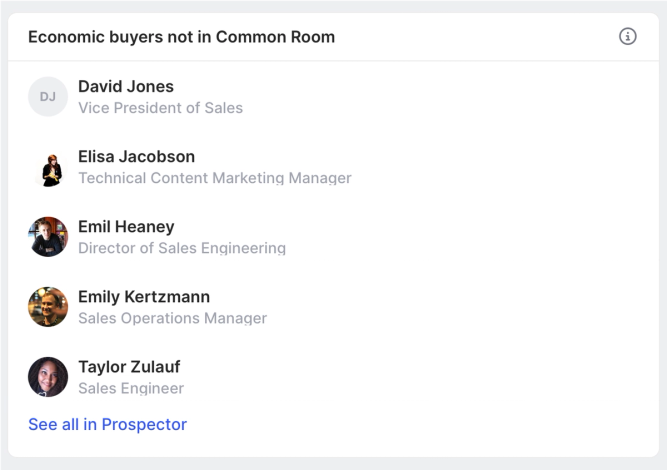This screenshot has height=470, width=667.
Task: Open Emil Heaney's name entry
Action: [x=126, y=227]
